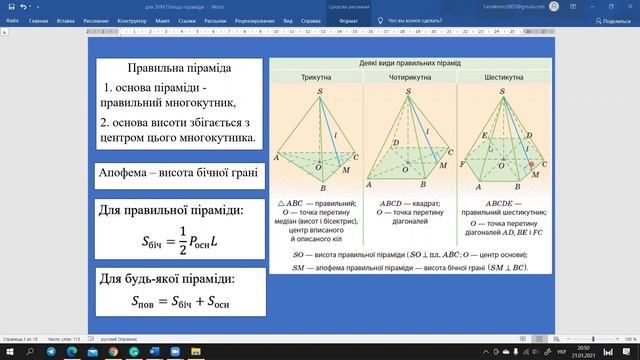This screenshot has height=360, width=640.
Task: Select the 'Апофема – висота бічної грані' text box
Action: tap(180, 176)
